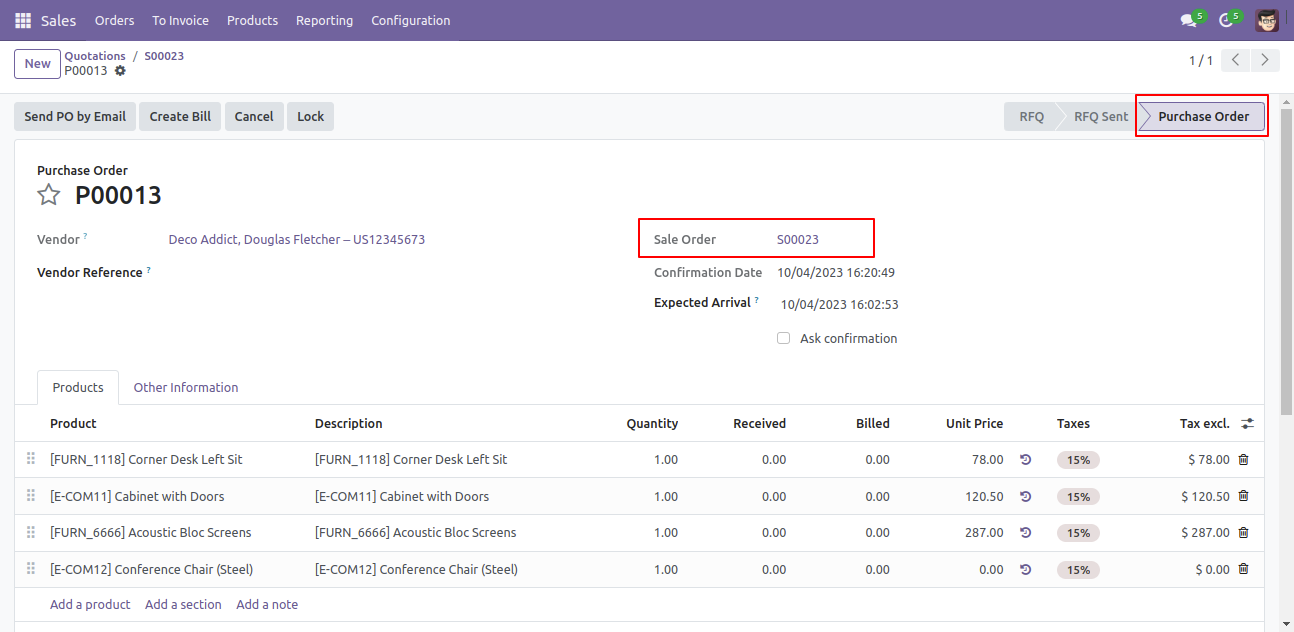Click Add a product link
The height and width of the screenshot is (632, 1294).
90,604
